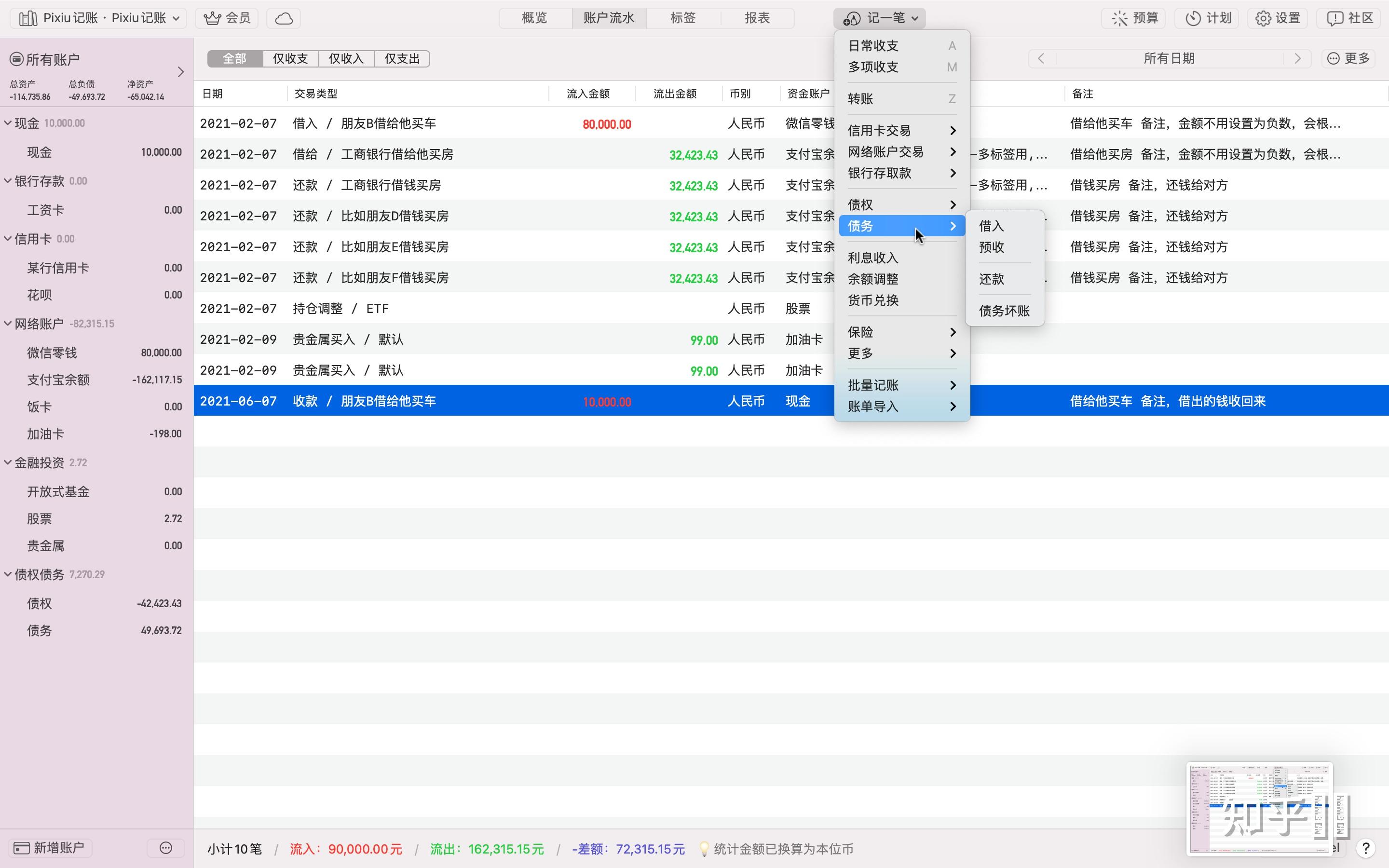Open the Pixiu记账 ledger dropdown
The image size is (1389, 868).
(x=98, y=18)
